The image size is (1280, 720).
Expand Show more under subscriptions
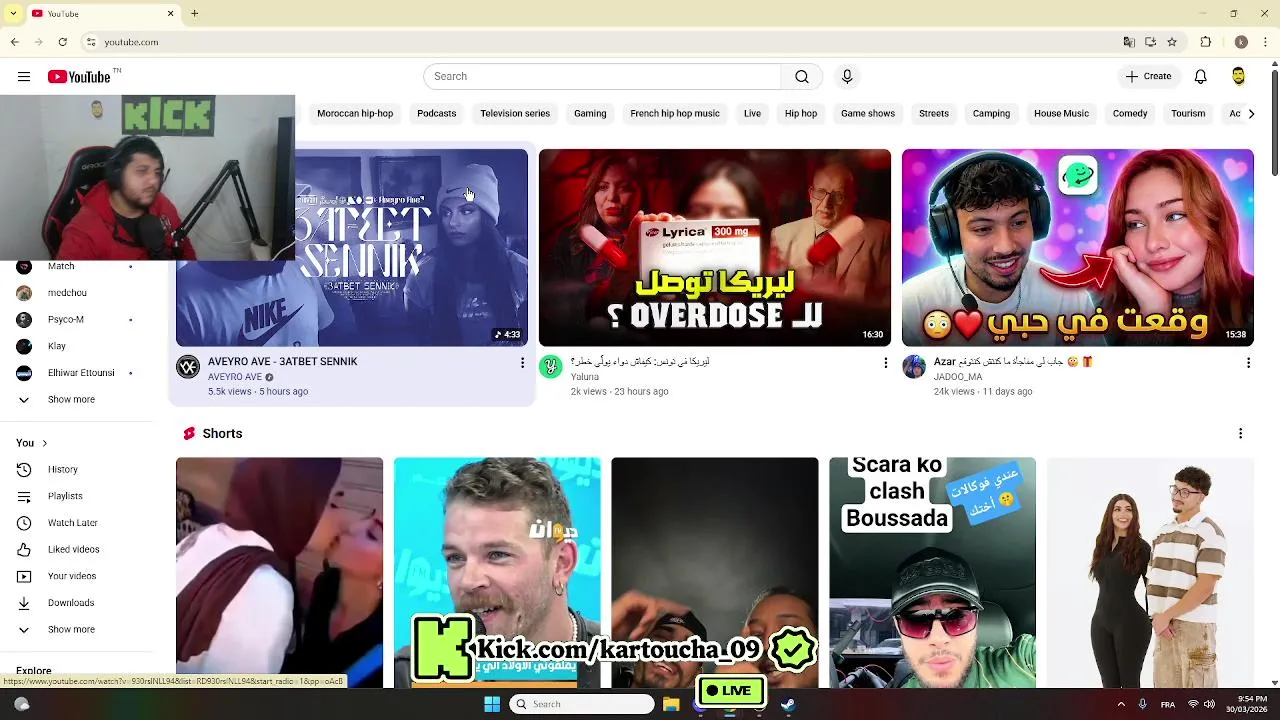coord(71,399)
